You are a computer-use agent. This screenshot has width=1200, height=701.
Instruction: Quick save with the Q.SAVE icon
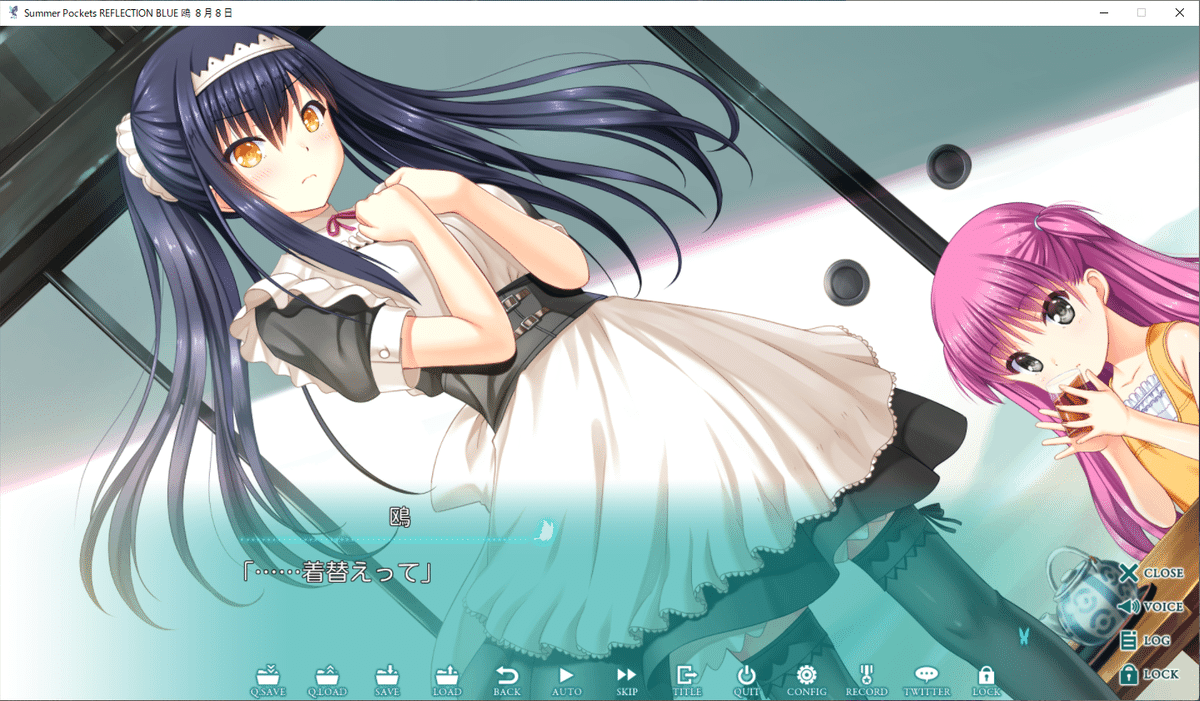click(267, 680)
